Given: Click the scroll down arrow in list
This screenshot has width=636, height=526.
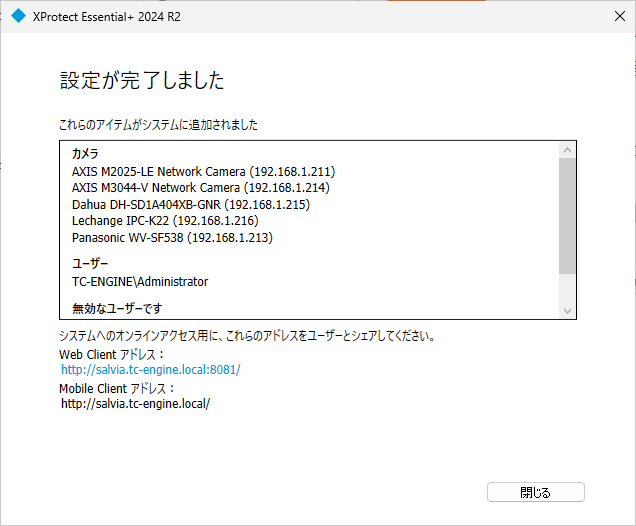Looking at the screenshot, I should click(567, 311).
